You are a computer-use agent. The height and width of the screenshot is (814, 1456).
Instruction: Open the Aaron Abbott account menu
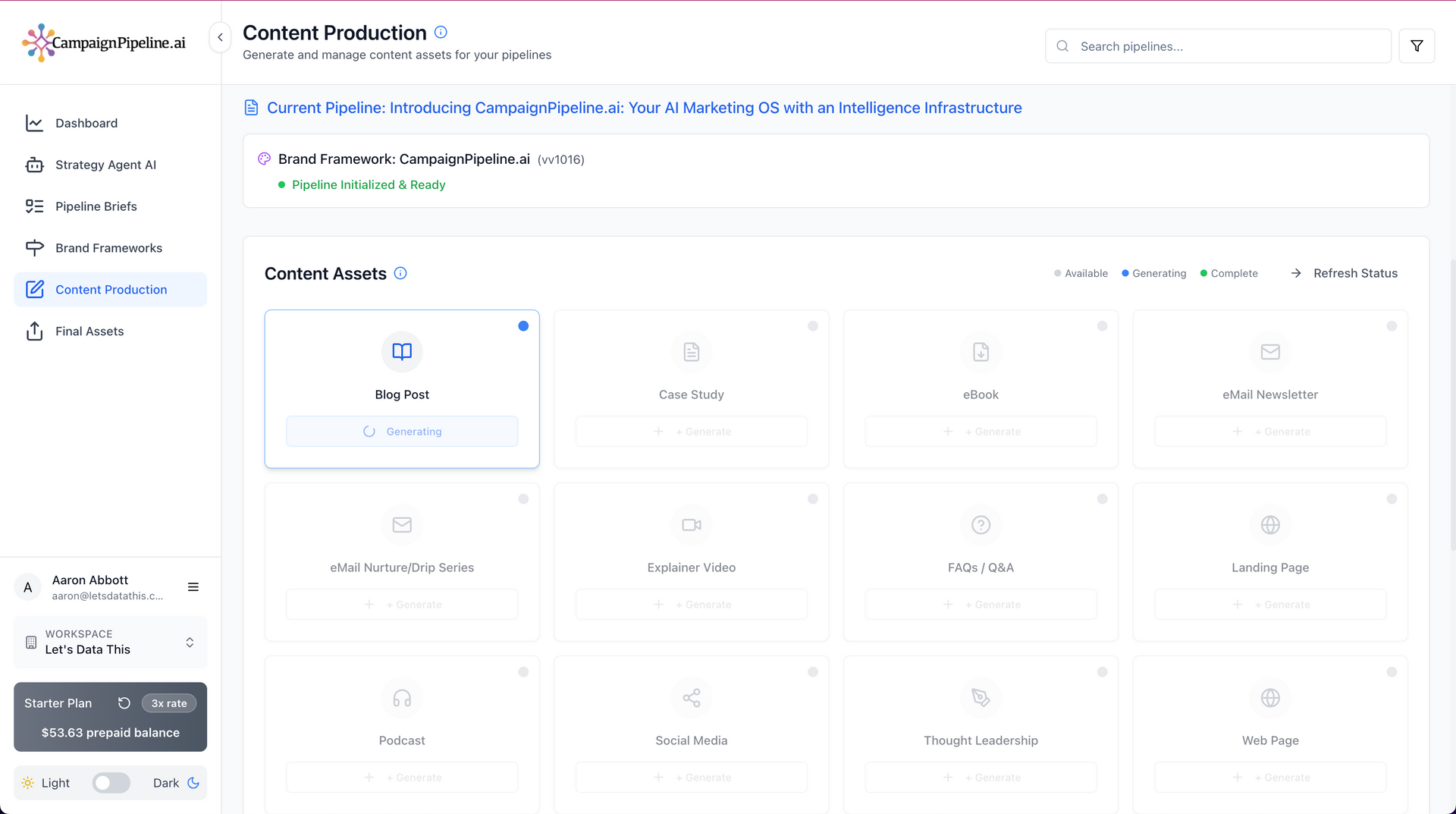pos(193,587)
